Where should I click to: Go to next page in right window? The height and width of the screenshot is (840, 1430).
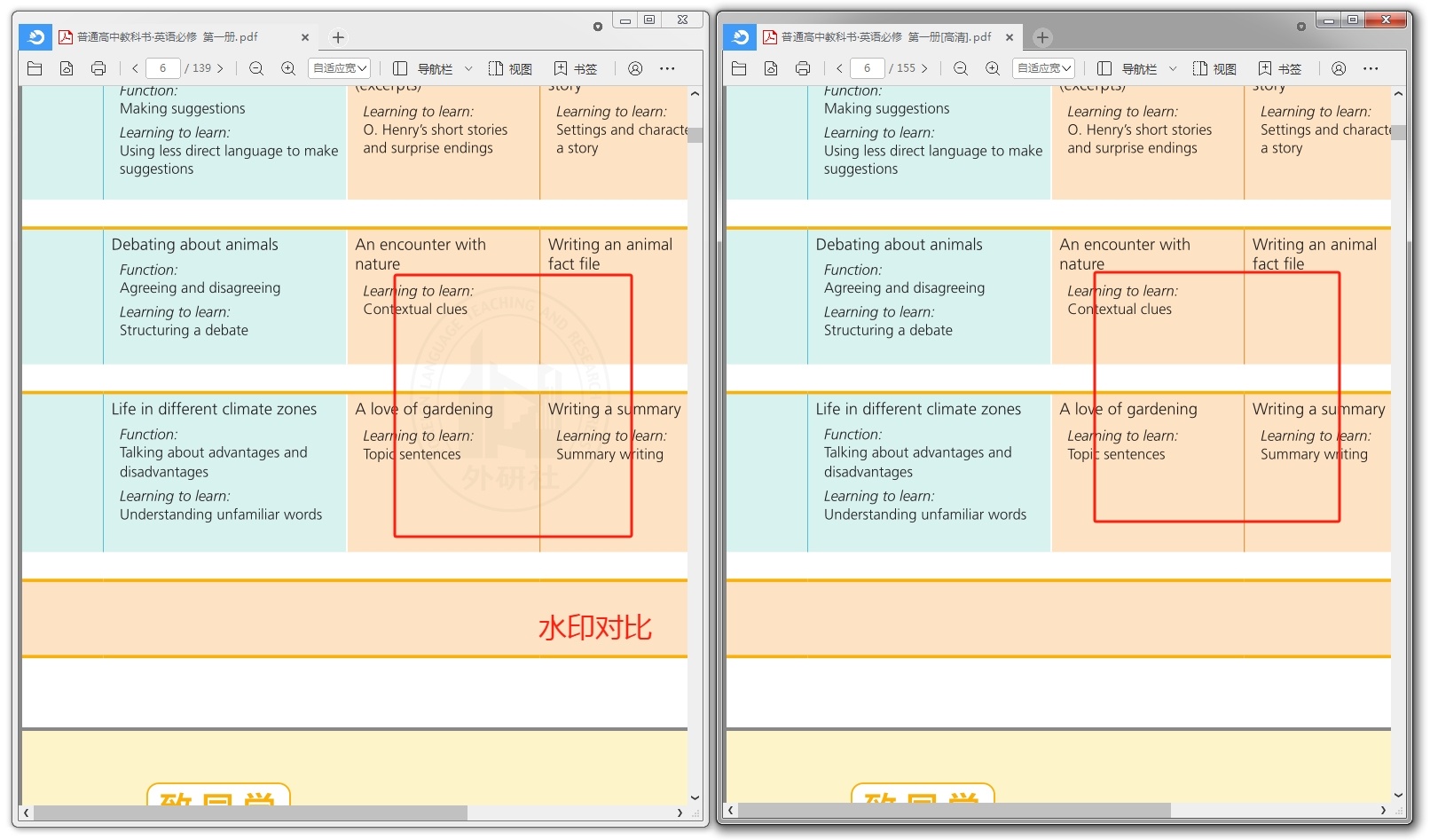point(924,68)
